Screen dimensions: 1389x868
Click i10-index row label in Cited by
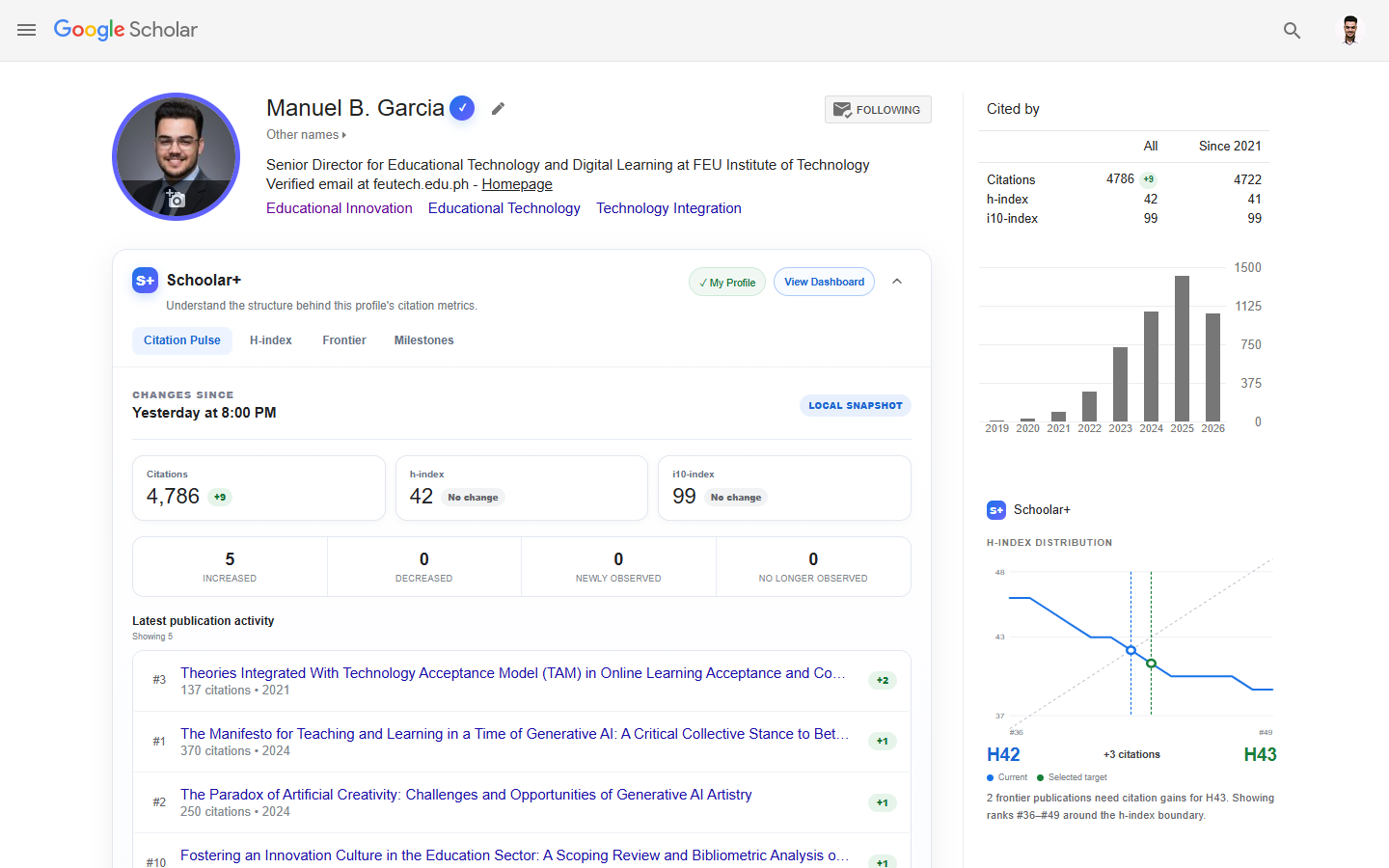pos(1012,219)
